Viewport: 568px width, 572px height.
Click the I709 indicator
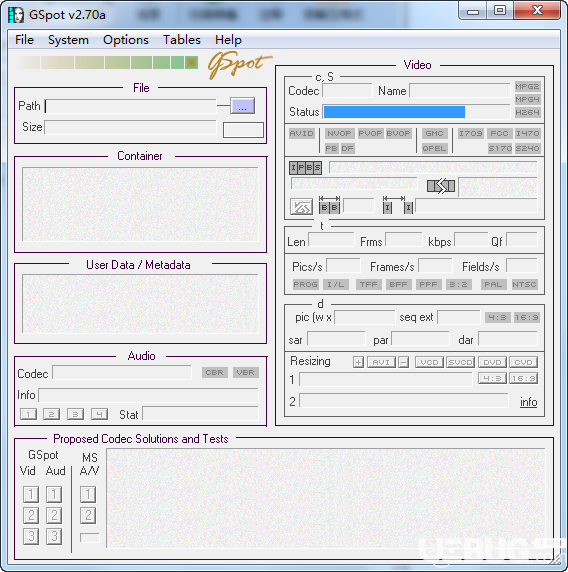tap(471, 134)
